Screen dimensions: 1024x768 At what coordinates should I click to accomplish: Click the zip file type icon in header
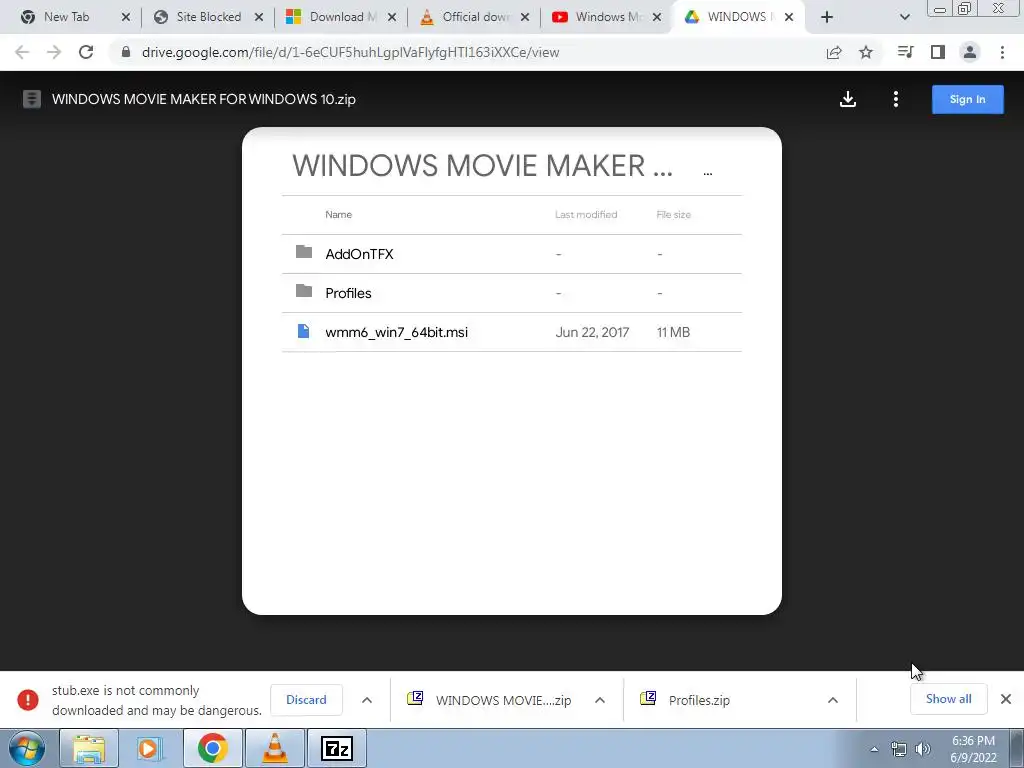click(x=31, y=99)
